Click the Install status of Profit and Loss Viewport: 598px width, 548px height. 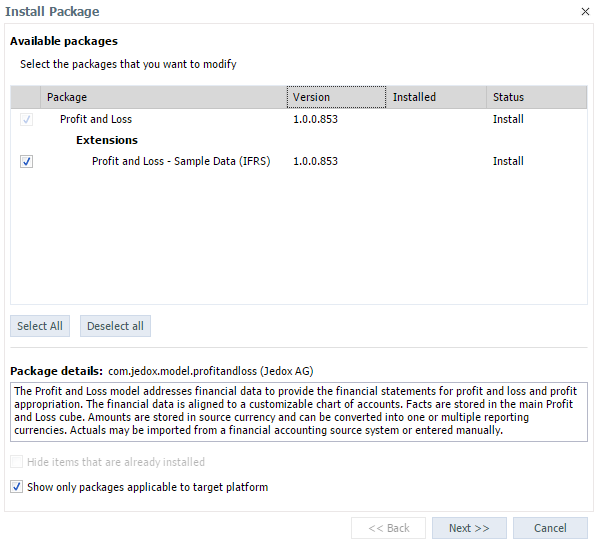[x=508, y=119]
